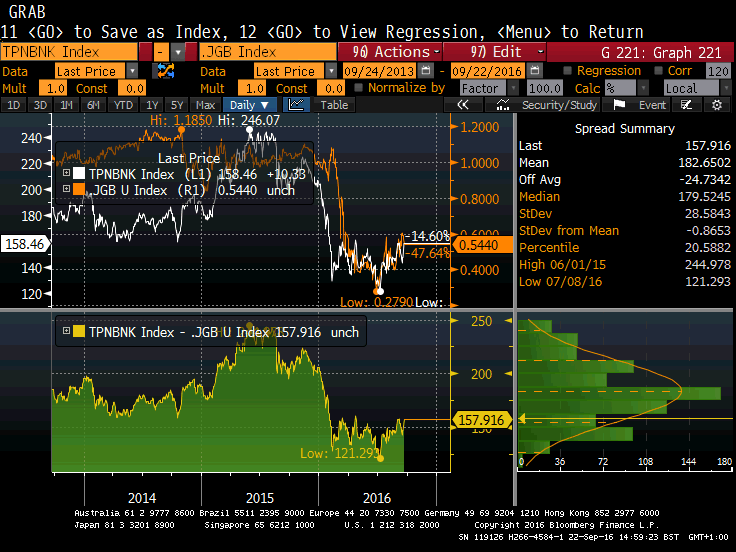Click the start date 09/24/2013 field
Viewport: 736px width, 552px height.
[379, 71]
